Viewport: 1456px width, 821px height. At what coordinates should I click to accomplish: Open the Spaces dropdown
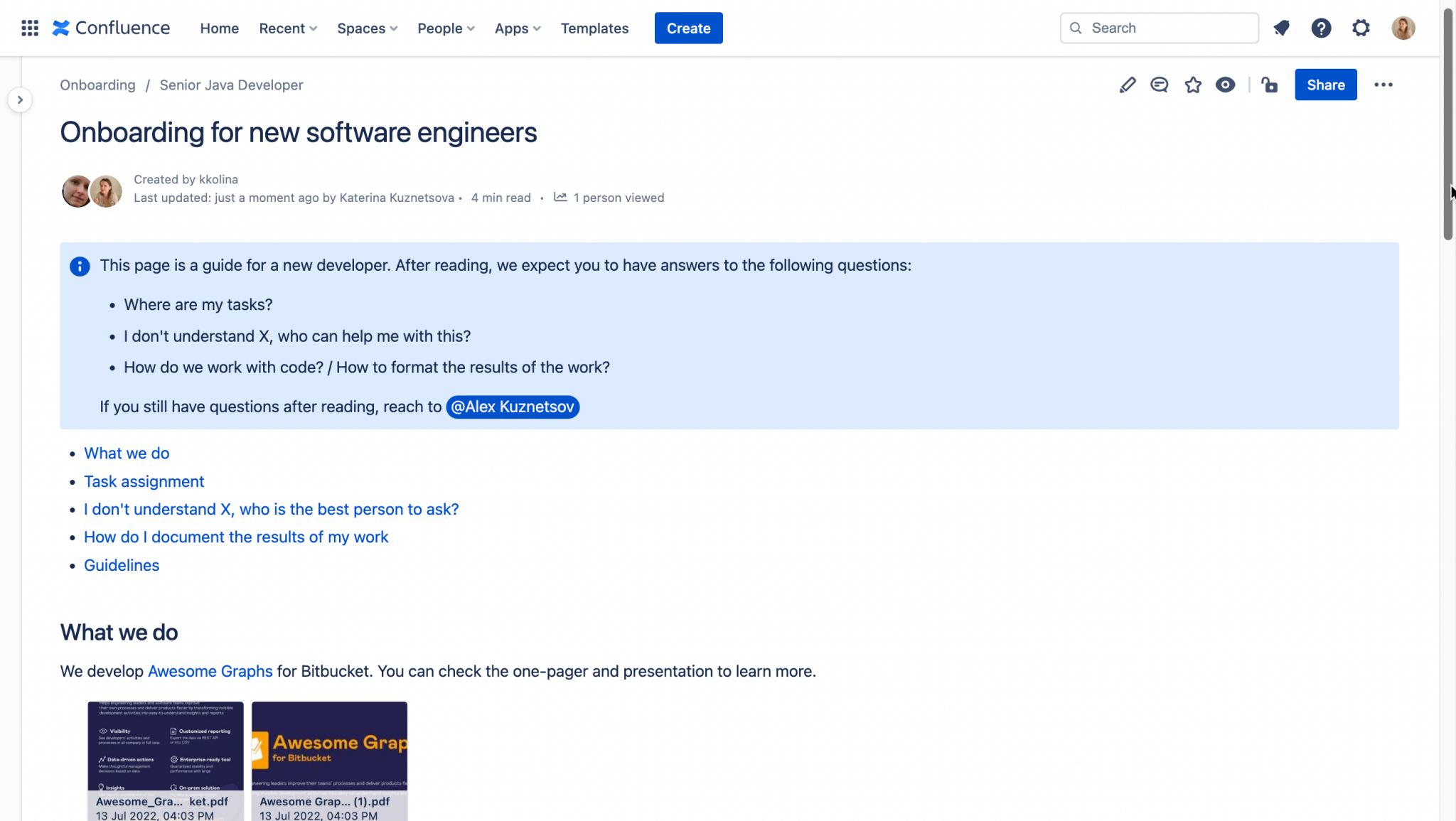point(367,28)
